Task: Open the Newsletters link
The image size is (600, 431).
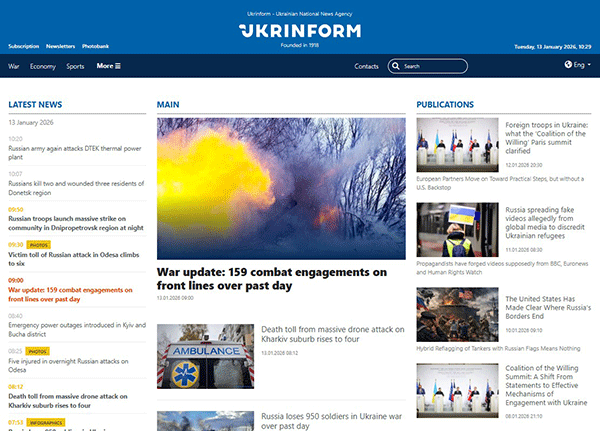Action: [60, 46]
